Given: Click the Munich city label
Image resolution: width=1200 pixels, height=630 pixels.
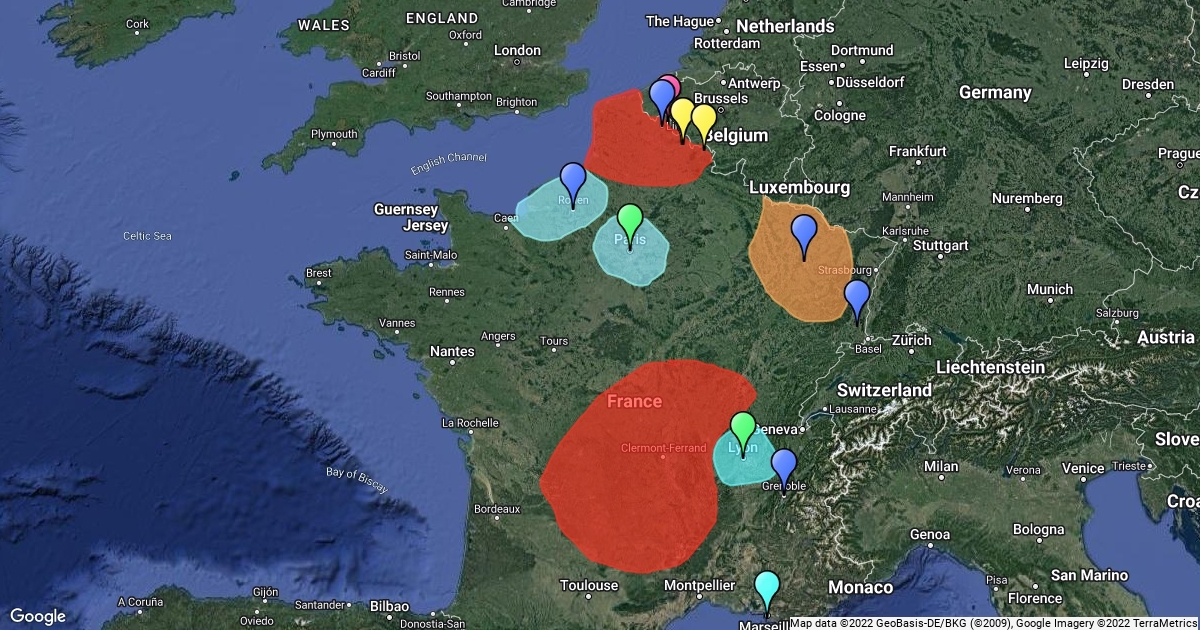Looking at the screenshot, I should tap(1049, 289).
